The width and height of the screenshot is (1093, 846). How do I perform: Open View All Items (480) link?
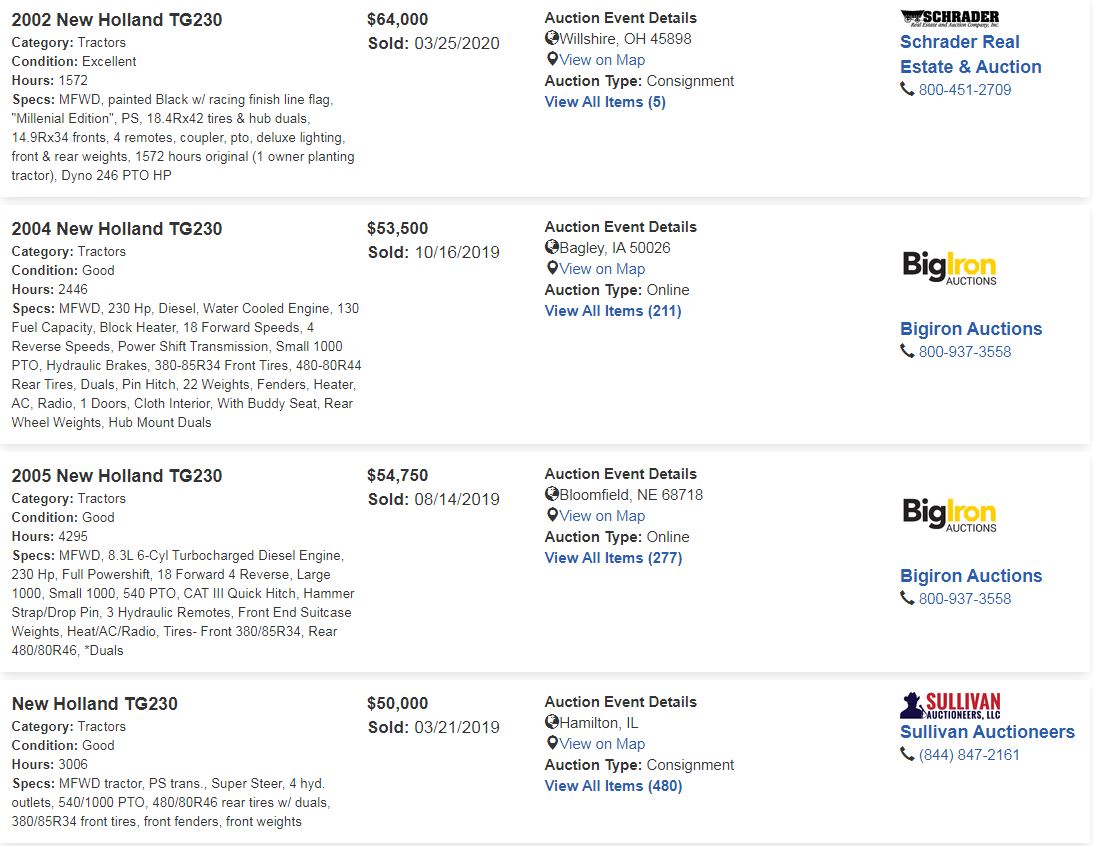[x=613, y=785]
